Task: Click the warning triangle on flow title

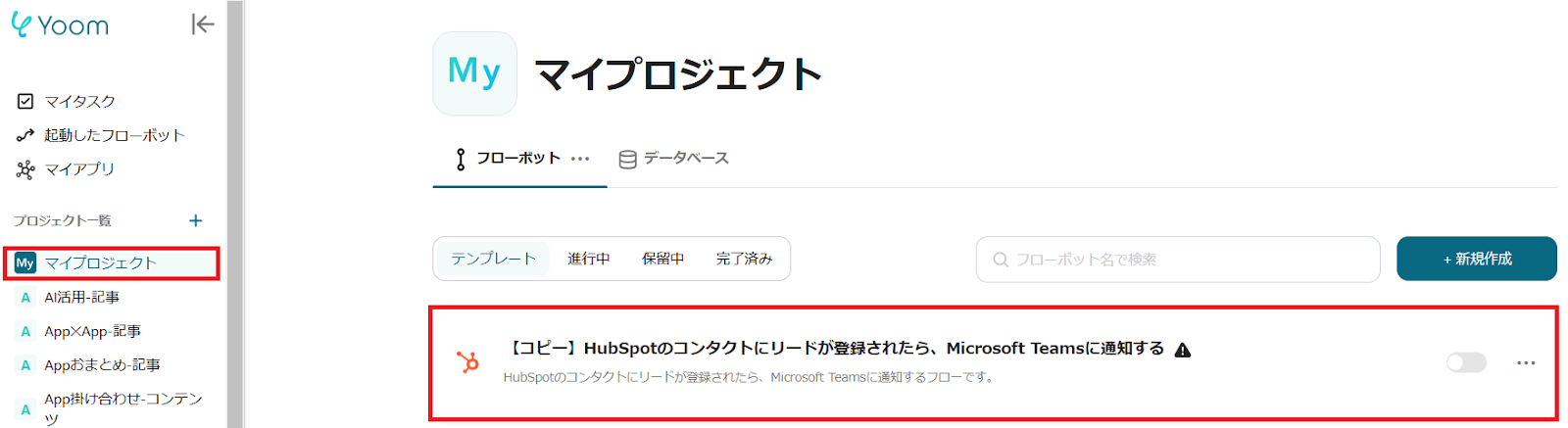Action: coord(1183,350)
